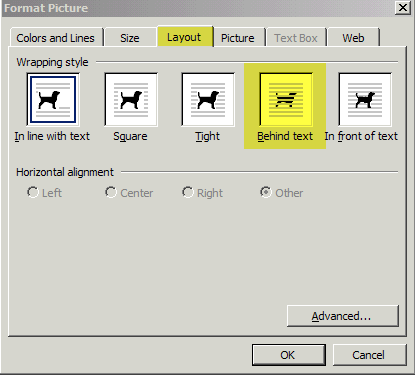Open the Advanced layout options button
The width and height of the screenshot is (415, 375).
pyautogui.click(x=342, y=316)
